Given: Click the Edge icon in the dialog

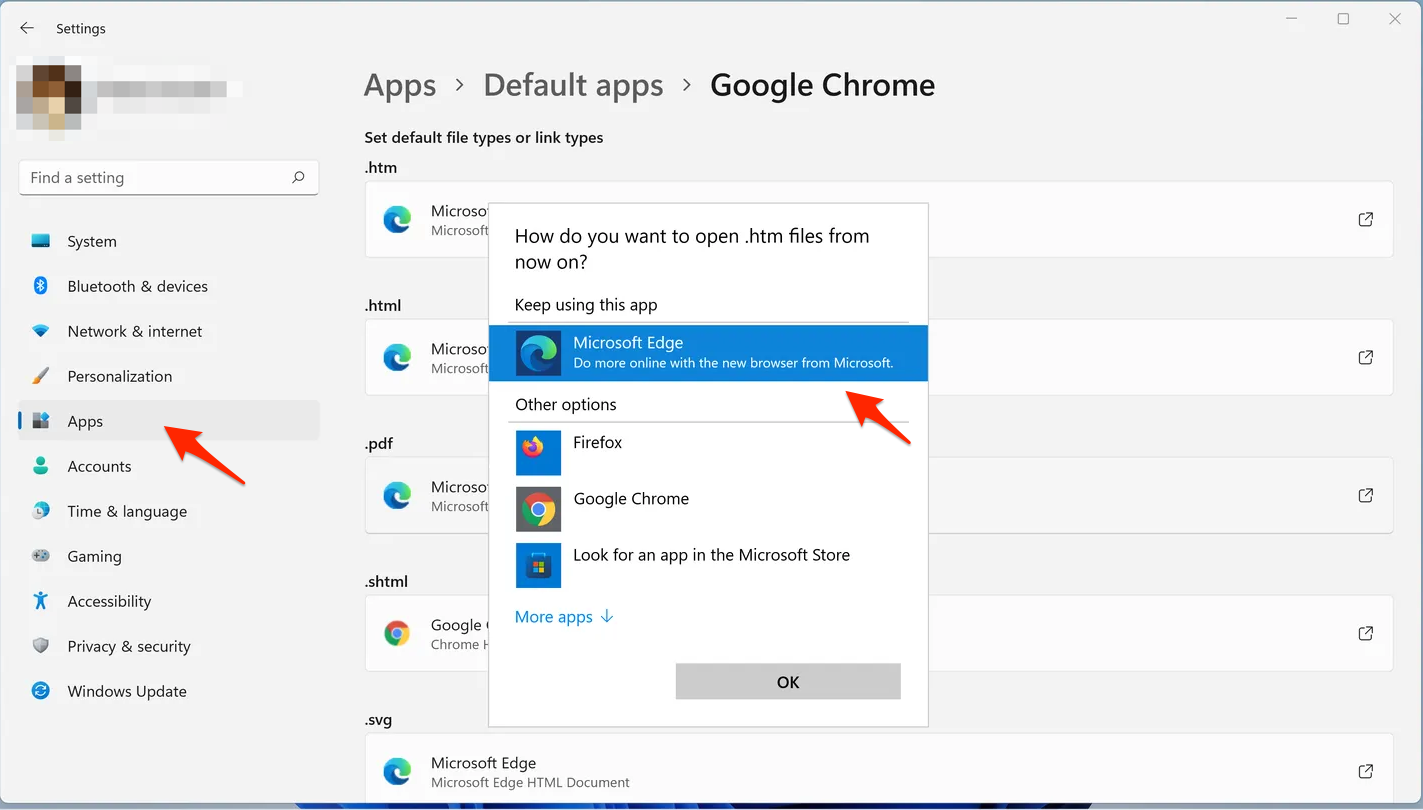Looking at the screenshot, I should (538, 353).
